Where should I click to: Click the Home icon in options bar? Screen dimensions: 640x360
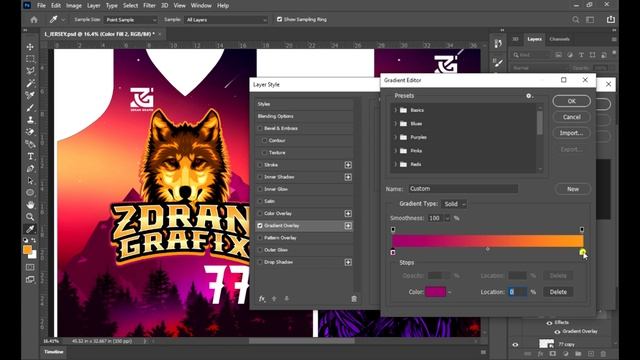click(x=34, y=20)
